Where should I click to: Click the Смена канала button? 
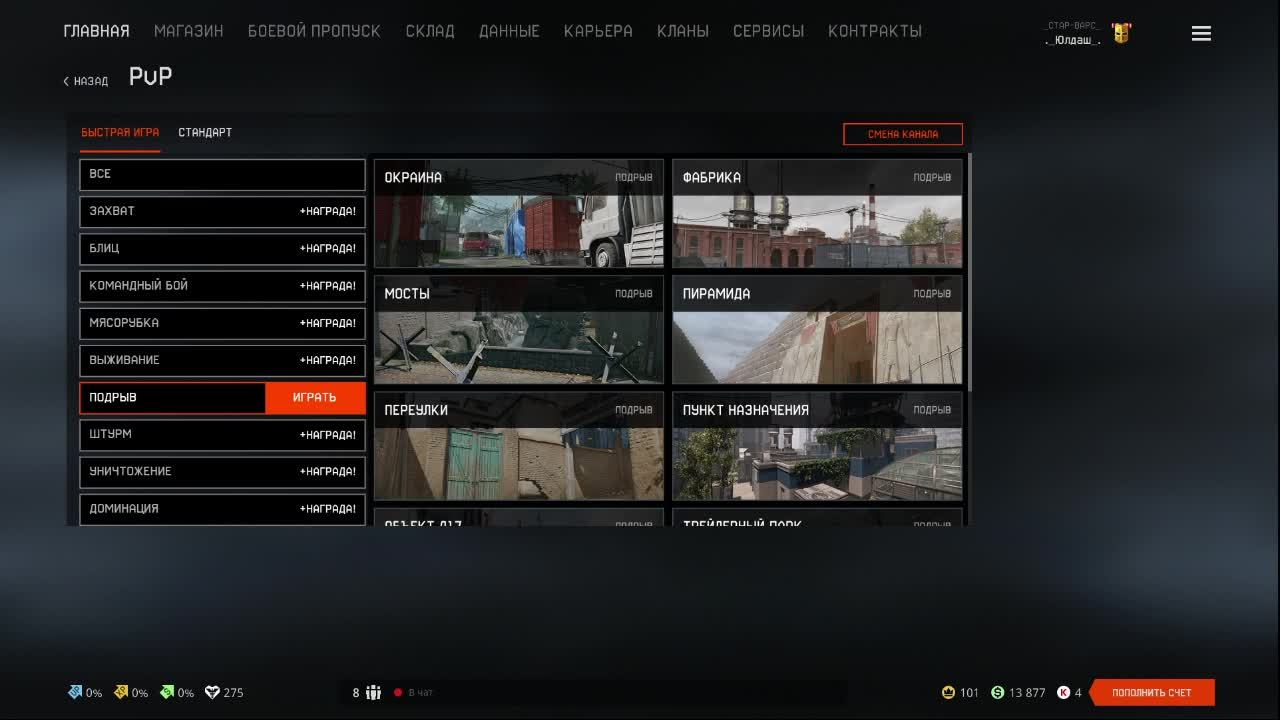903,134
